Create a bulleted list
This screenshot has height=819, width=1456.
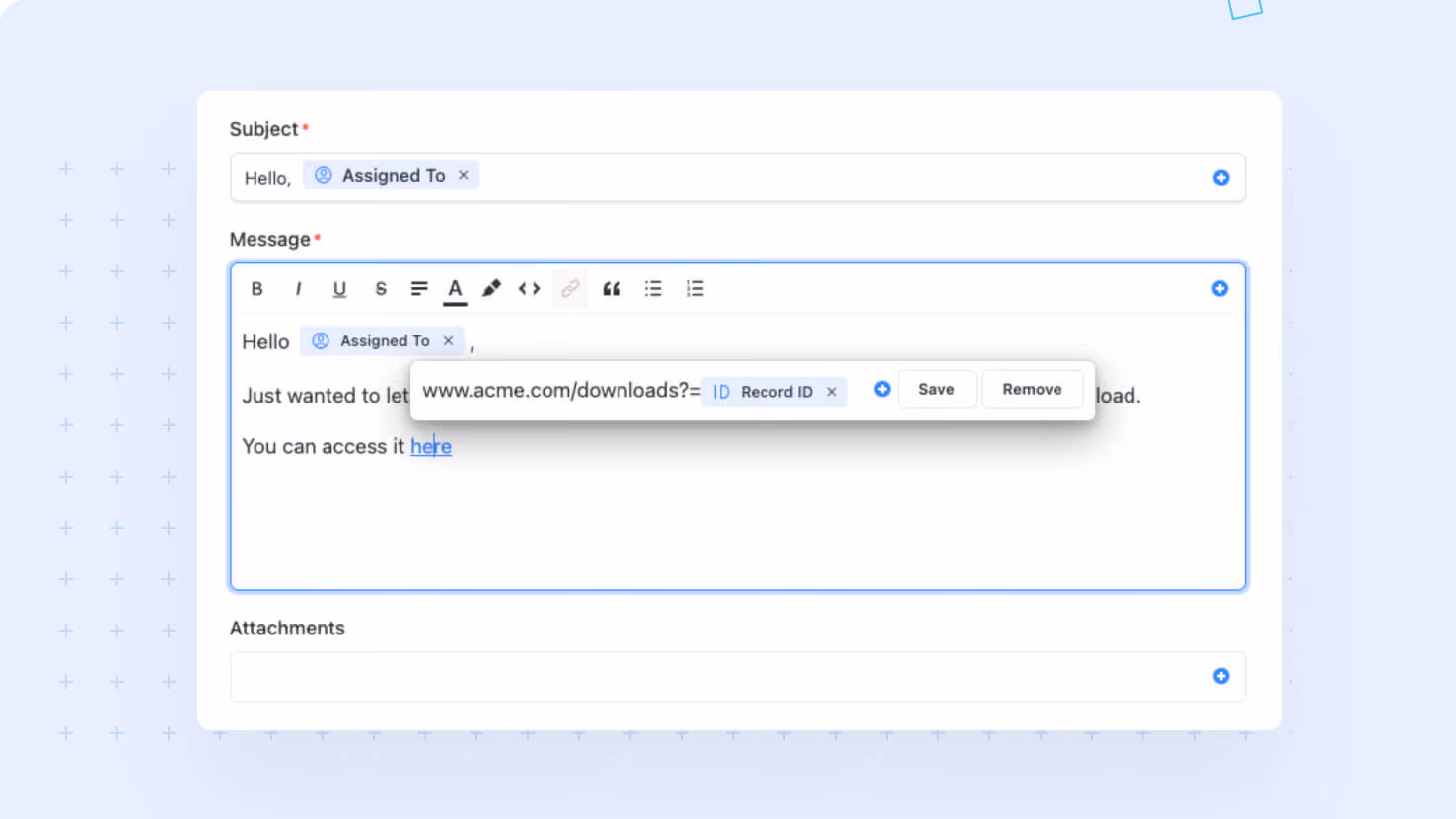pyautogui.click(x=653, y=289)
